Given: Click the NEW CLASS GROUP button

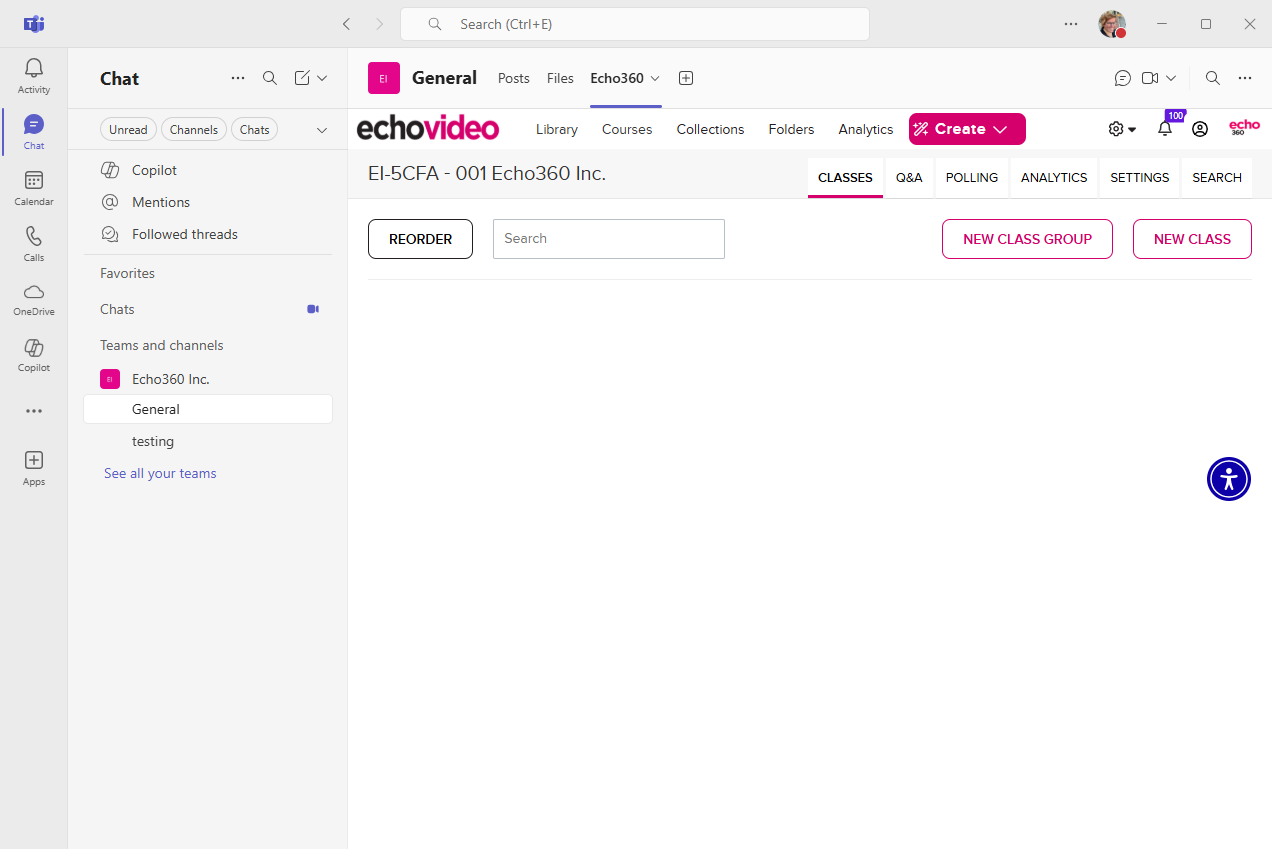Looking at the screenshot, I should click(1027, 239).
